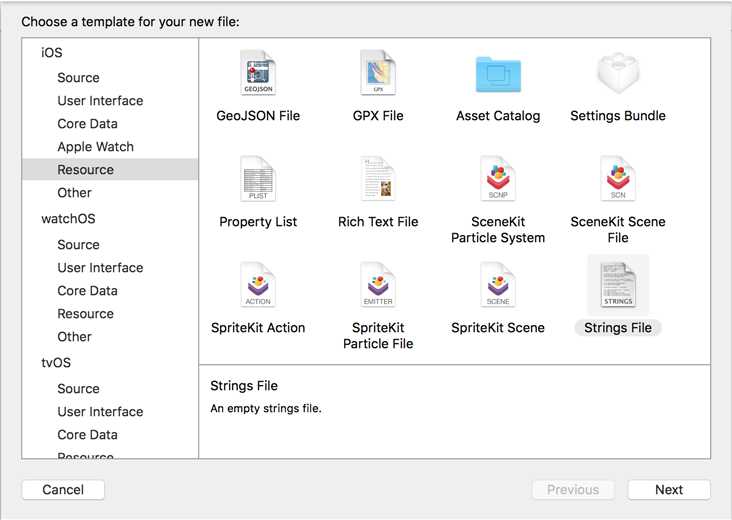The width and height of the screenshot is (732, 520).
Task: Pick the SceneKit Particle System icon
Action: pyautogui.click(x=498, y=179)
